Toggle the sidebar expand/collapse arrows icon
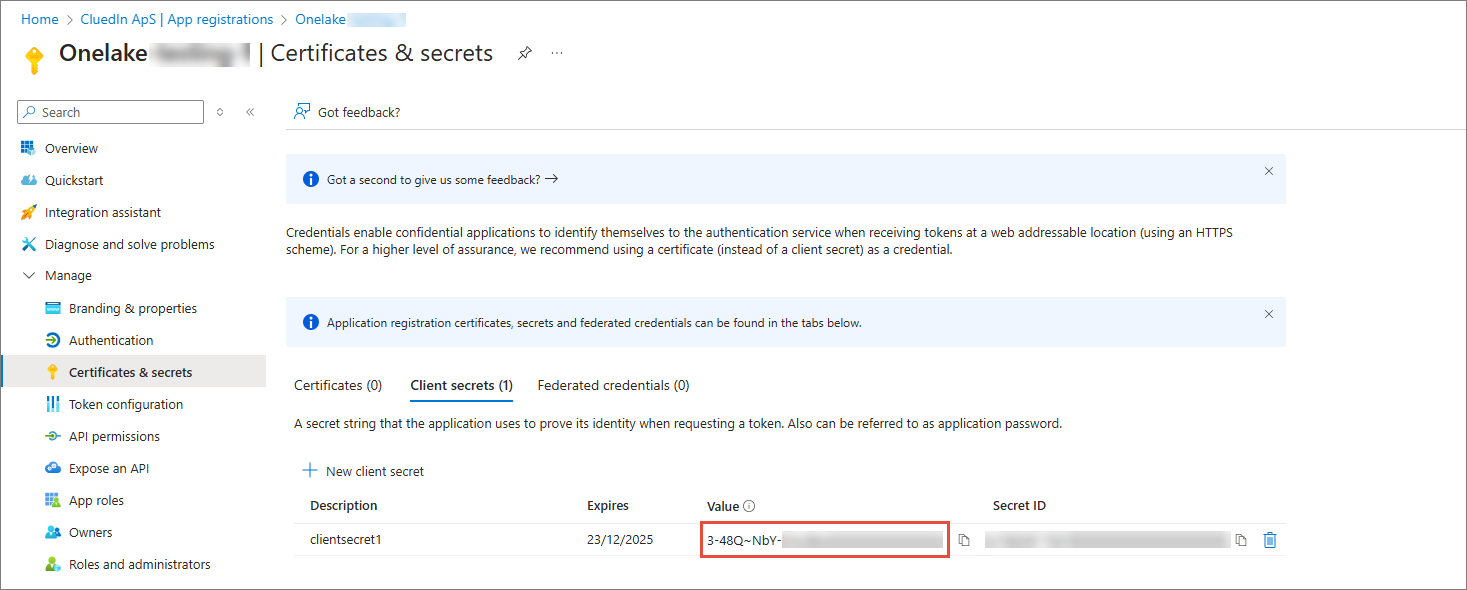Viewport: 1467px width, 590px height. point(220,112)
